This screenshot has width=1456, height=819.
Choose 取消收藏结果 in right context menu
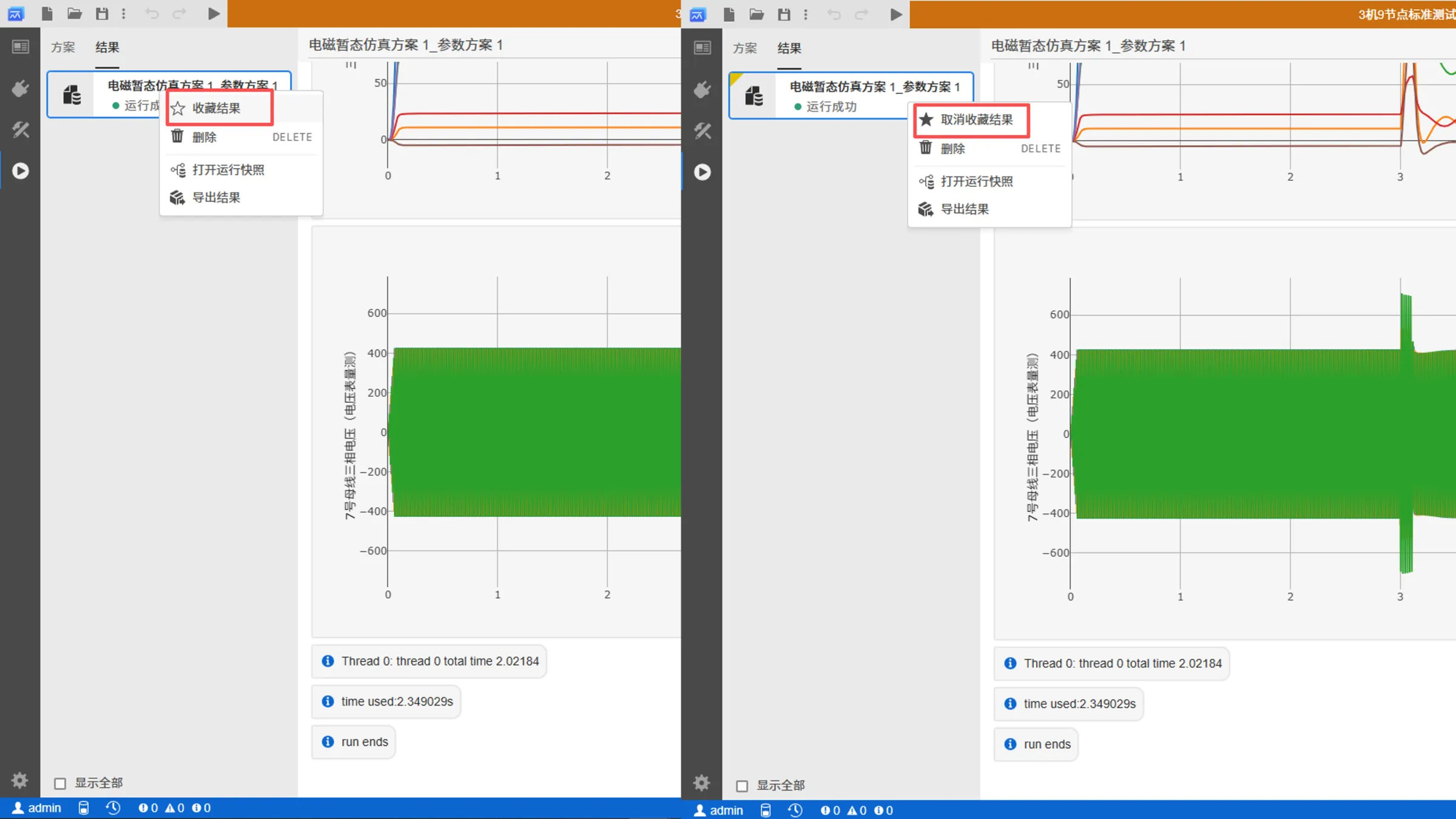pyautogui.click(x=976, y=120)
